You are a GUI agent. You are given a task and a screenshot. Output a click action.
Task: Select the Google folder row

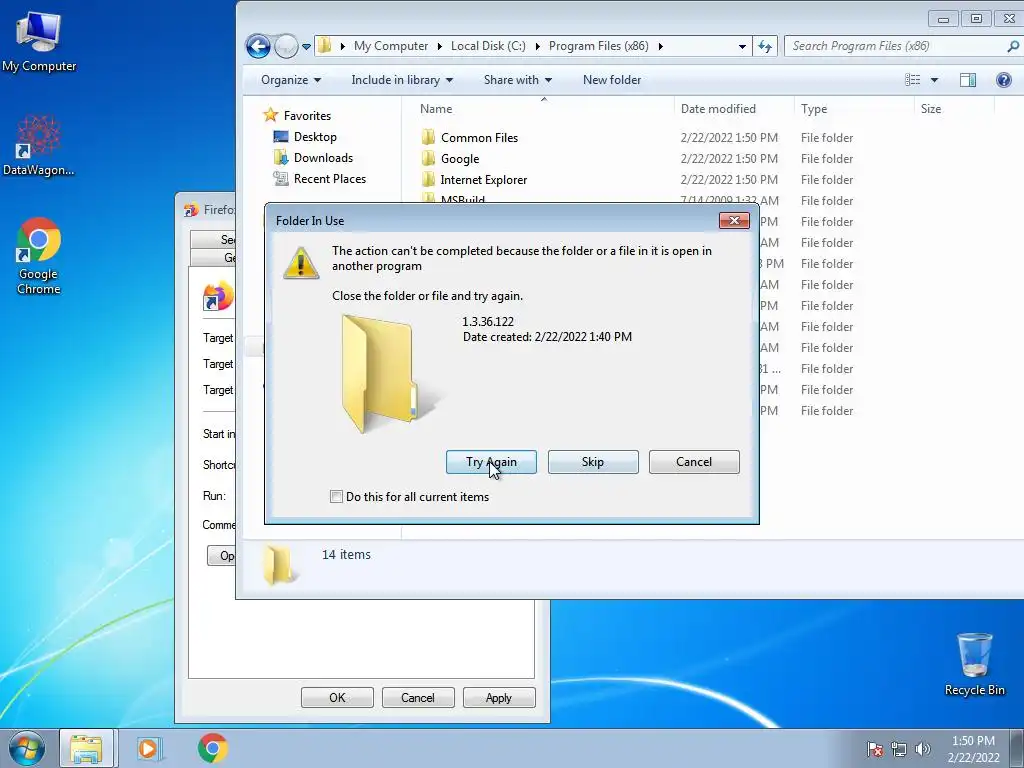[460, 159]
